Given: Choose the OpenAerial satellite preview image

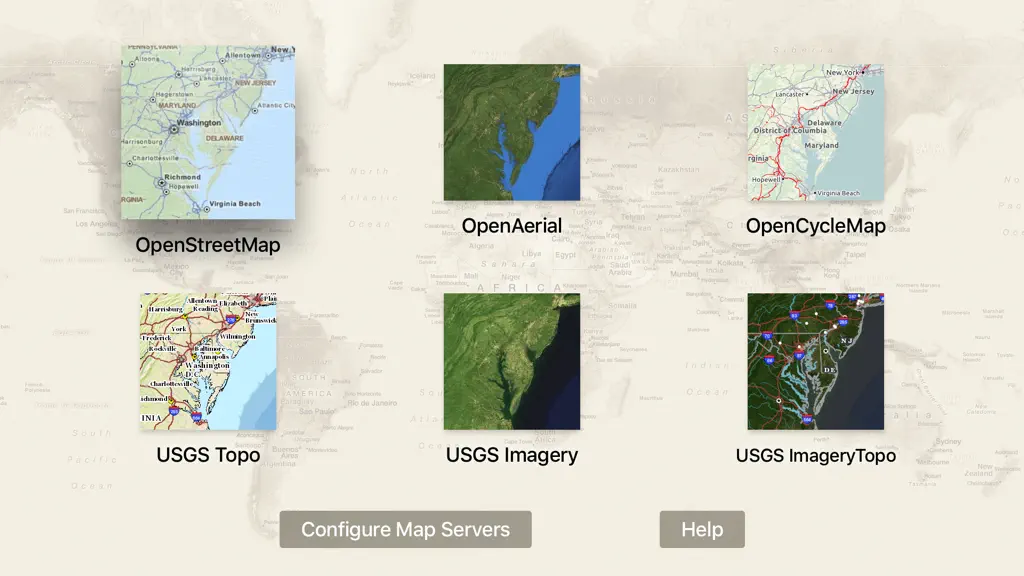Looking at the screenshot, I should tap(511, 132).
